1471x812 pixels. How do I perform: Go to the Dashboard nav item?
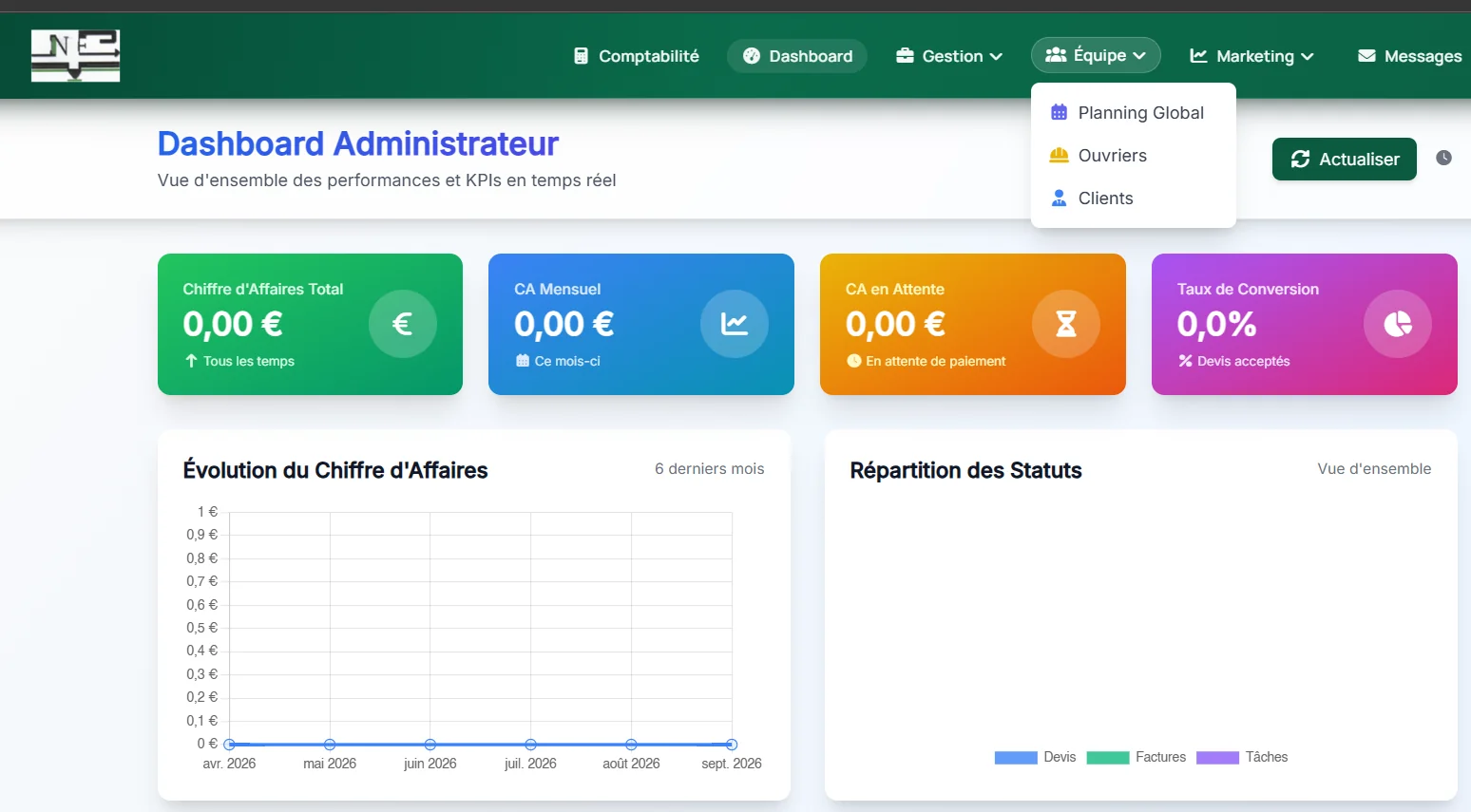coord(797,56)
